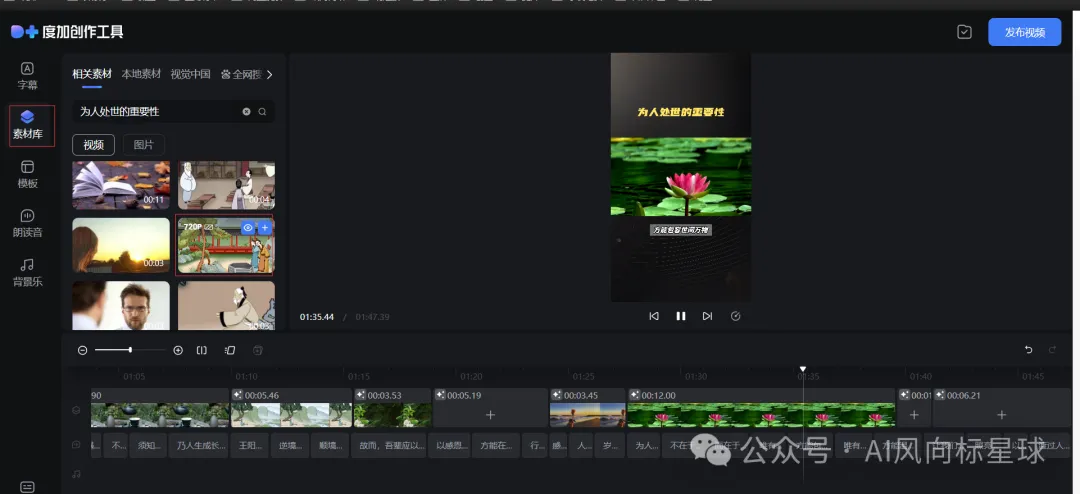Click the split clip icon in timeline toolbar
Viewport: 1080px width, 494px height.
point(202,350)
